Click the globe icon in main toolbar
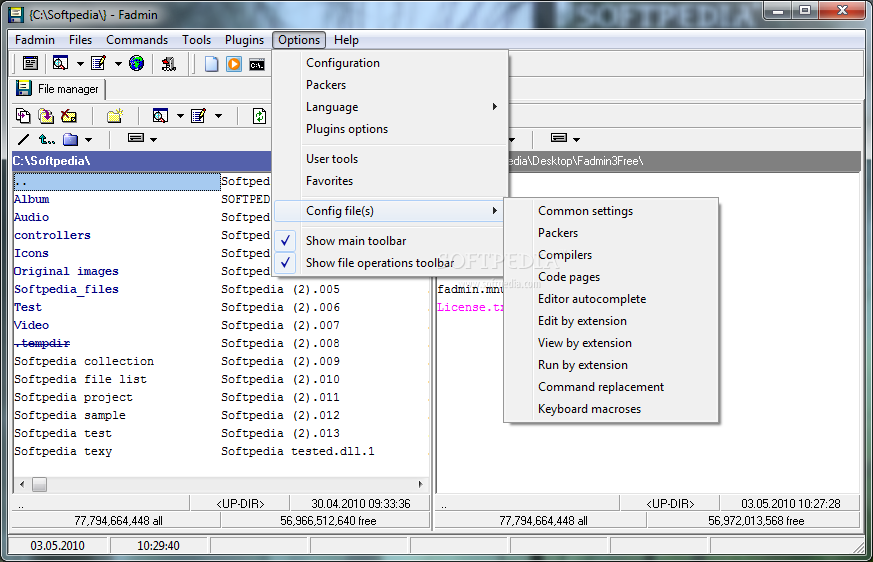873x562 pixels. click(x=136, y=63)
